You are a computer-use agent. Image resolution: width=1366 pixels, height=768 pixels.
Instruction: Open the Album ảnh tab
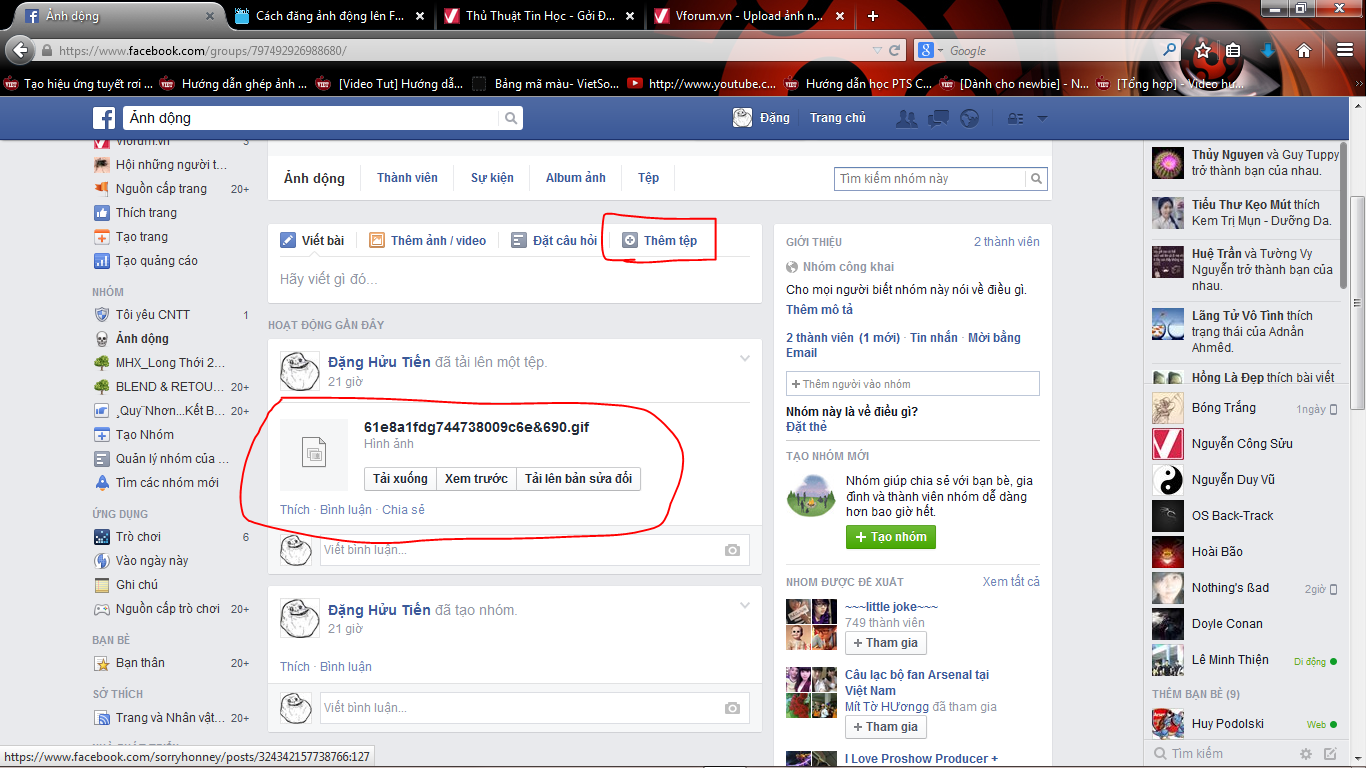(x=575, y=178)
